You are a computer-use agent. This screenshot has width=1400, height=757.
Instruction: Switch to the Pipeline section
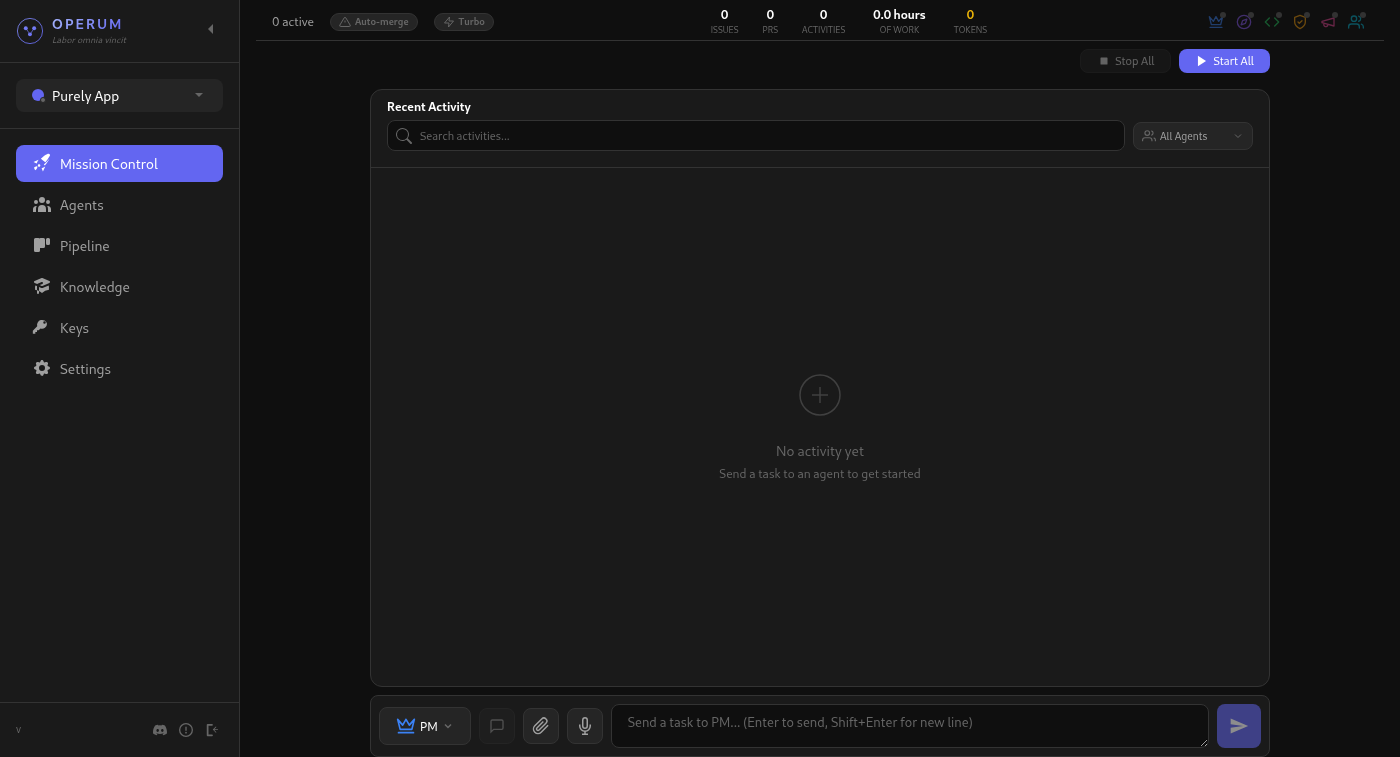[x=84, y=245]
